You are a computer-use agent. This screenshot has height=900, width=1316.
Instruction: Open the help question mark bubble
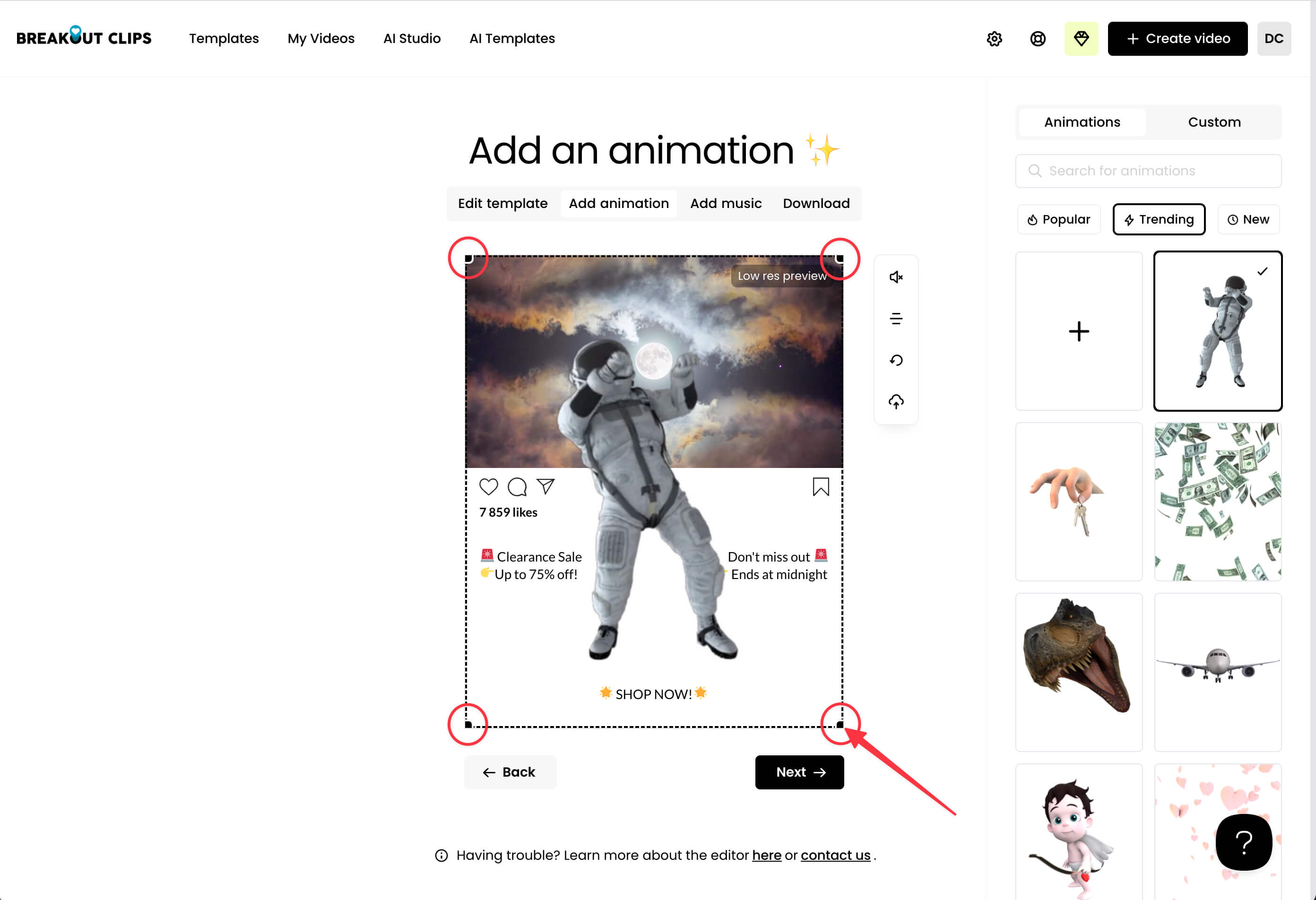point(1244,842)
